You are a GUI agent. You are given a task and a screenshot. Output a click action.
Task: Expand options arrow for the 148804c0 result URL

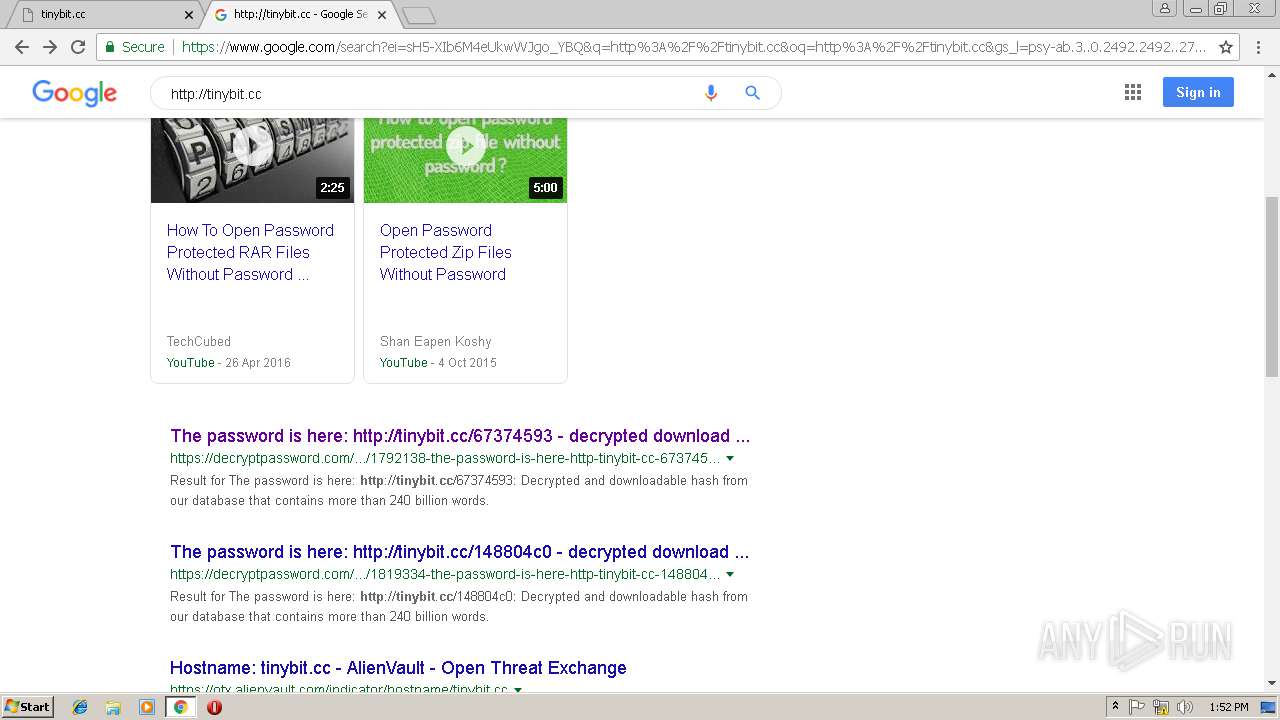(x=730, y=575)
